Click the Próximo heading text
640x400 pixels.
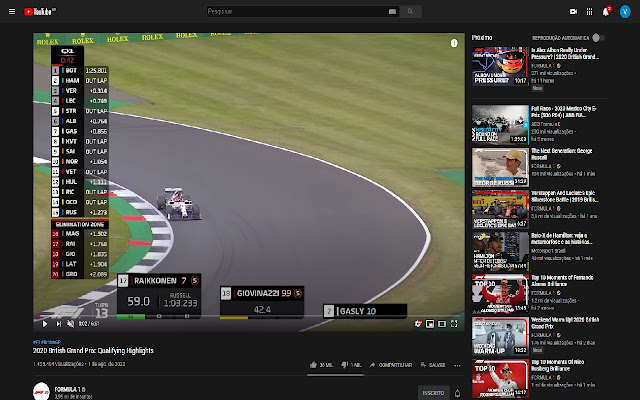click(x=482, y=38)
